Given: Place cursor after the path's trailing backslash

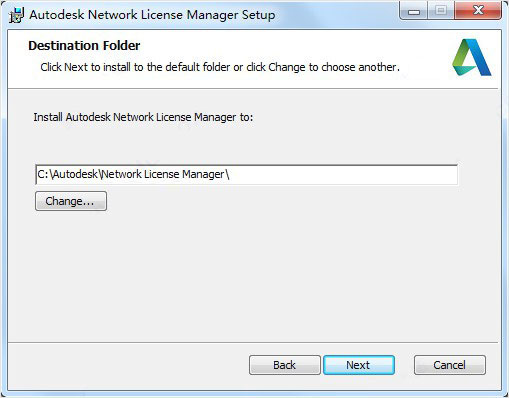Looking at the screenshot, I should click(x=230, y=174).
